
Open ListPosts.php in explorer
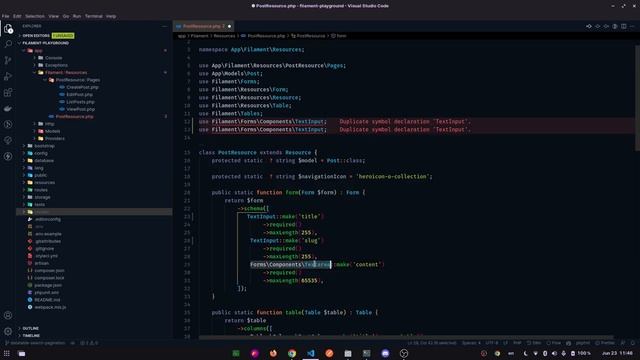click(x=80, y=102)
